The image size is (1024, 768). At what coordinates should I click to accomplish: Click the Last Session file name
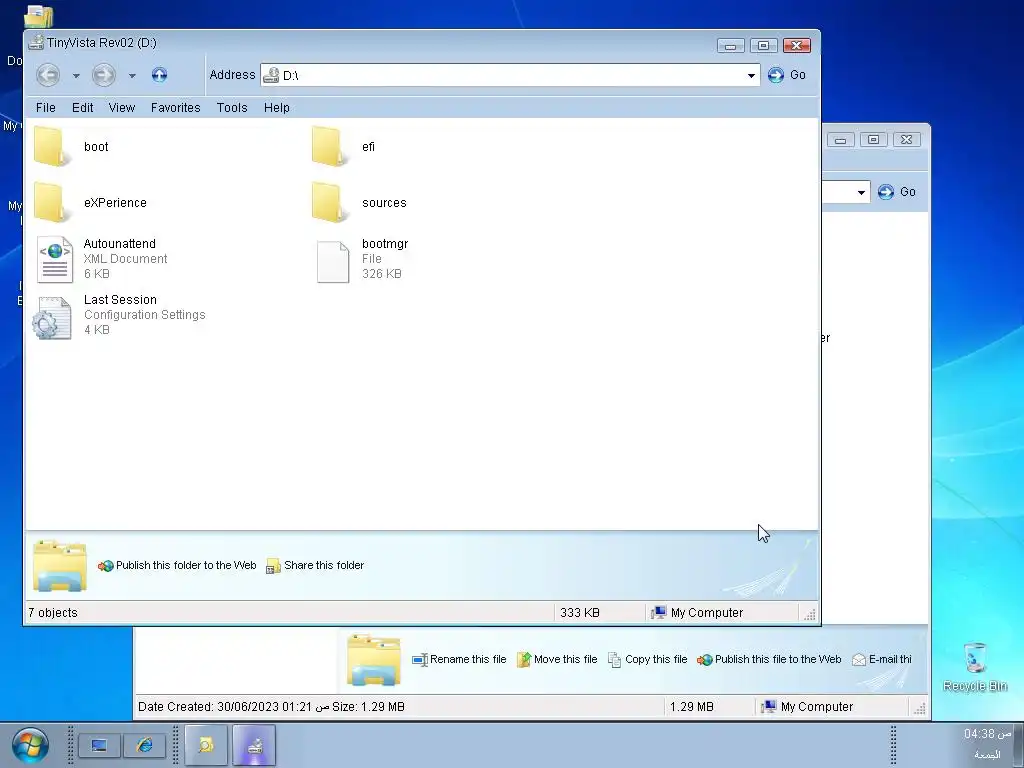point(120,300)
